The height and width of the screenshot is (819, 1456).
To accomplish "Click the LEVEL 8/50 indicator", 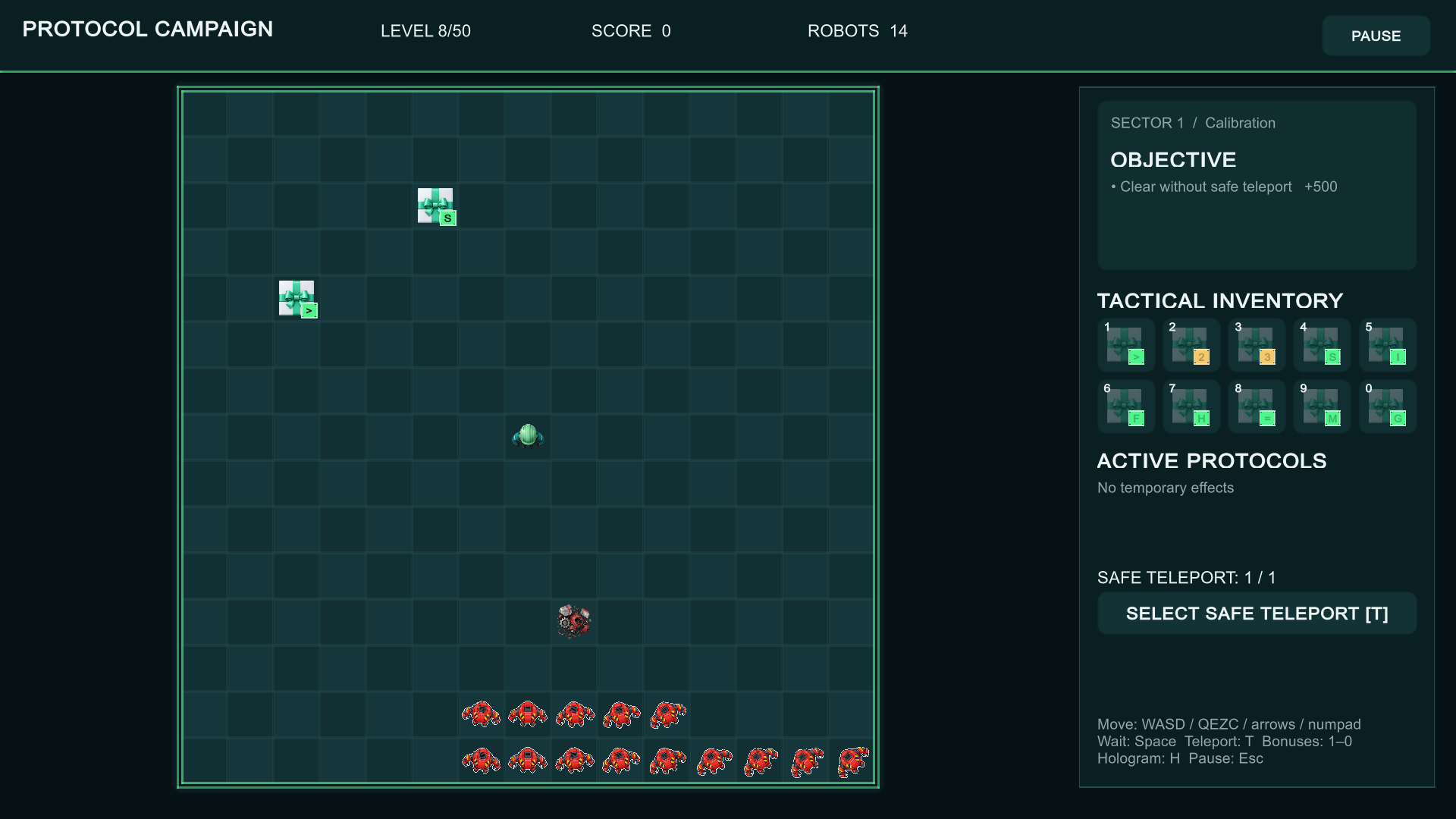I will (425, 31).
